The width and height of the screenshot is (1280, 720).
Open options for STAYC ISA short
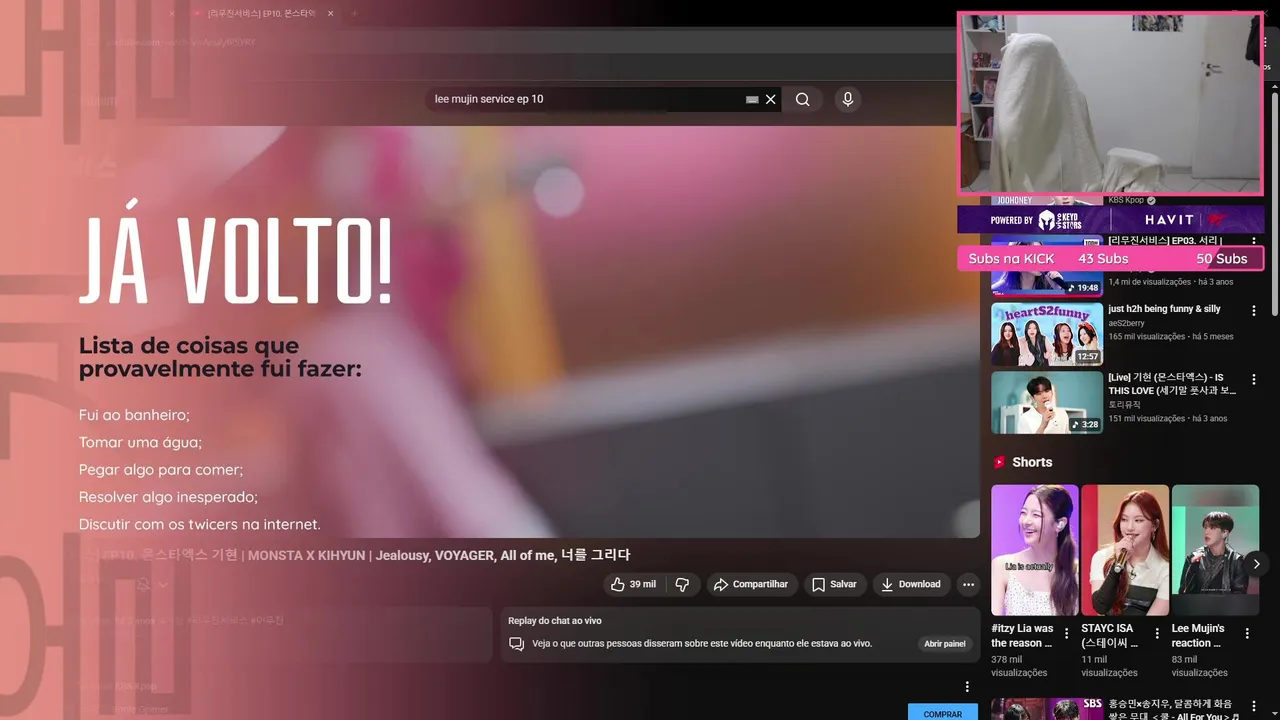tap(1157, 633)
